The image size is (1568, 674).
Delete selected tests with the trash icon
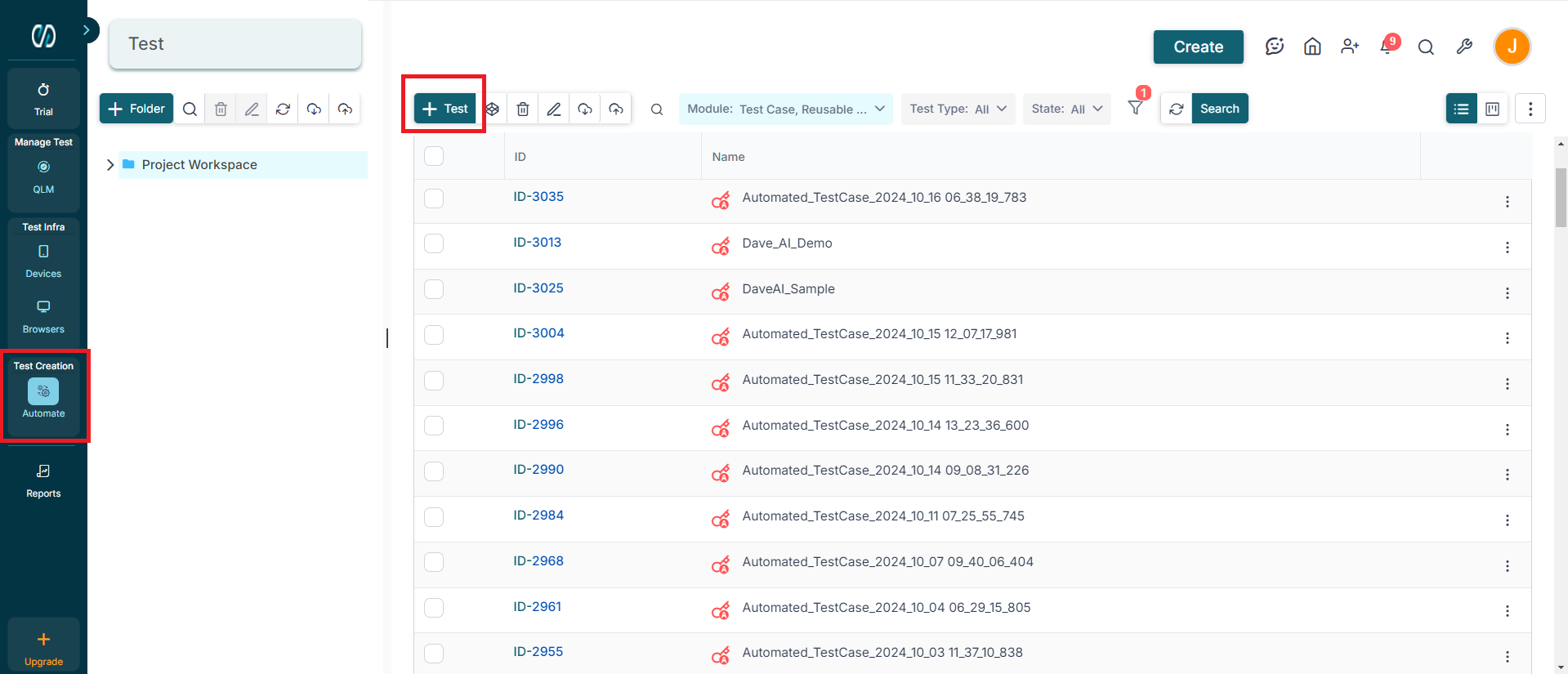click(523, 109)
